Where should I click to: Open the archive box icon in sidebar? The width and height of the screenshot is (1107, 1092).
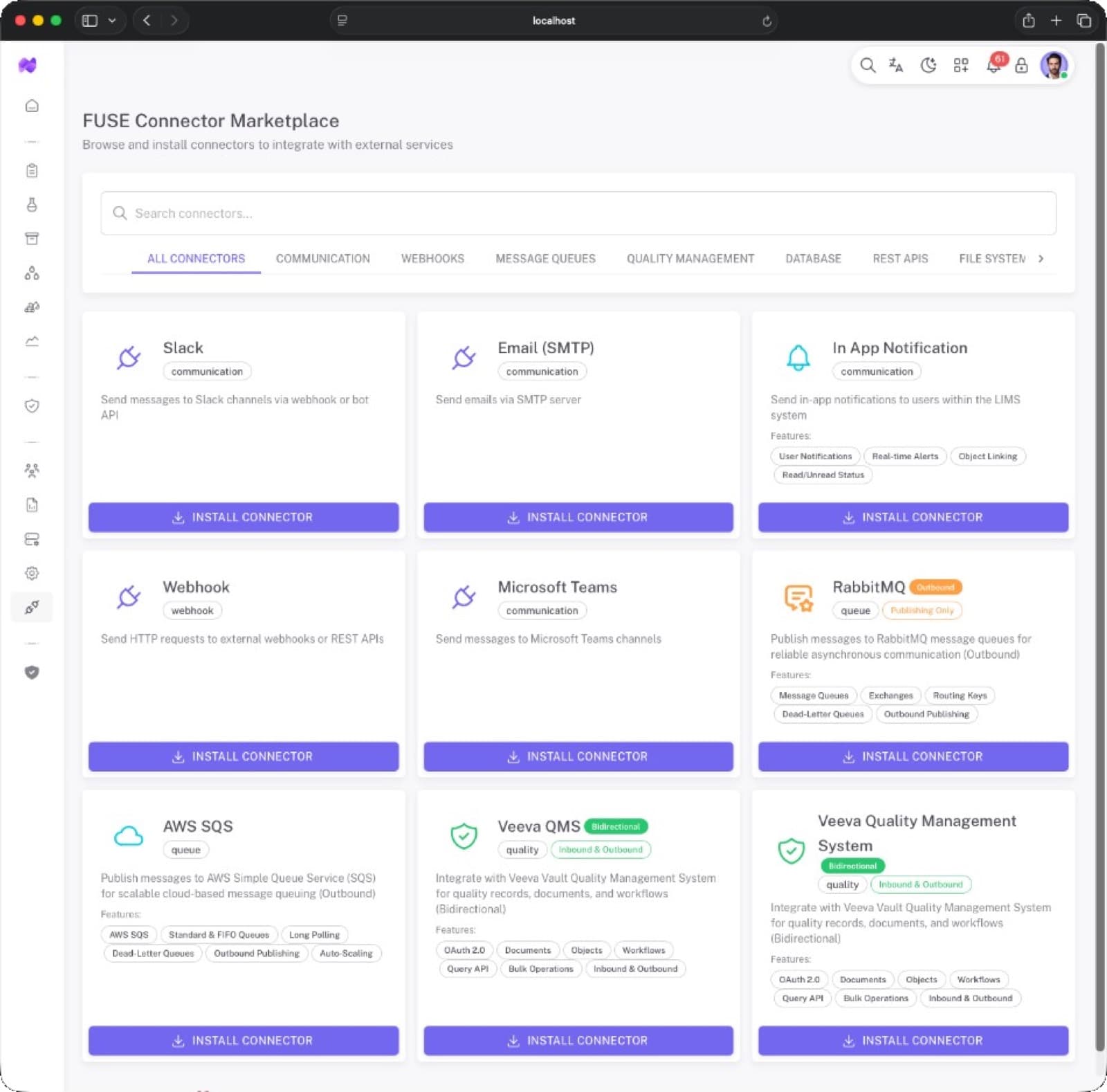click(32, 239)
